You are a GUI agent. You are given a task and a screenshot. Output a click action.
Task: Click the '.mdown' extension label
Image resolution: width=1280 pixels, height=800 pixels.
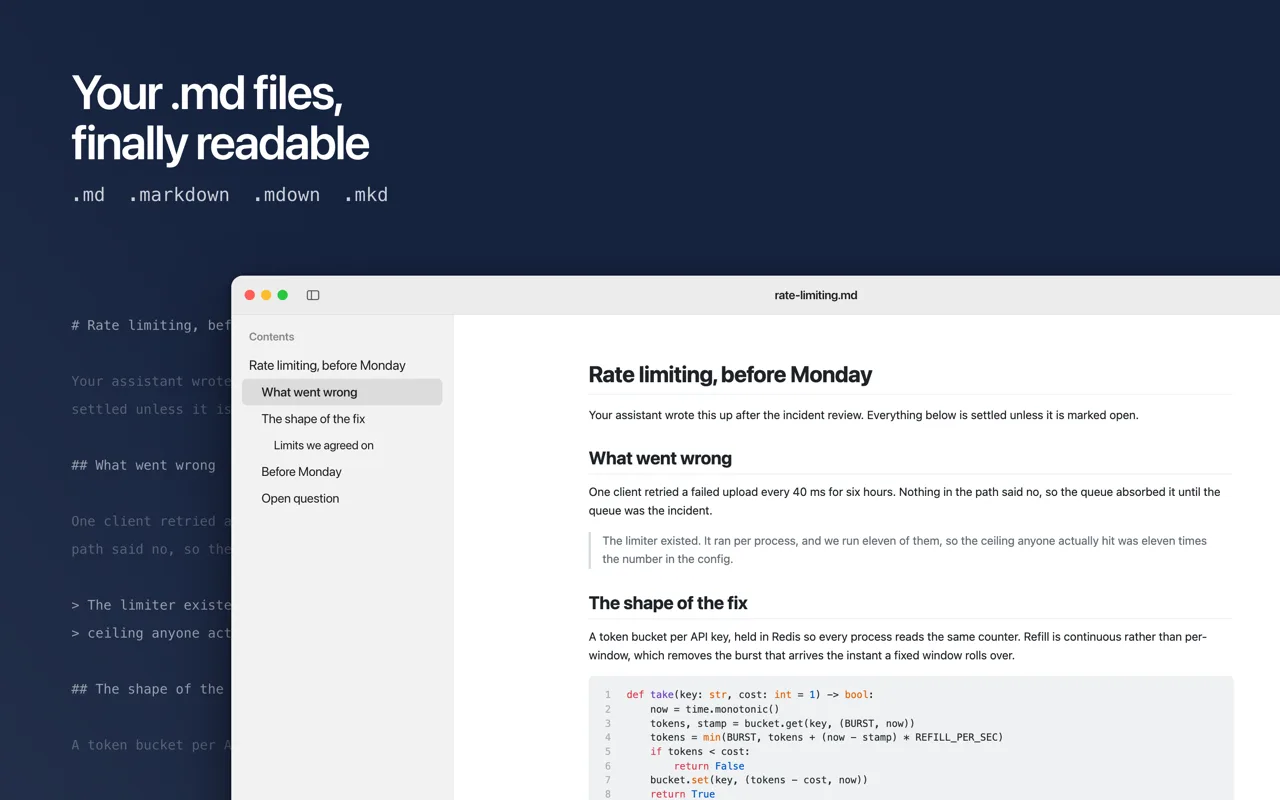click(286, 195)
